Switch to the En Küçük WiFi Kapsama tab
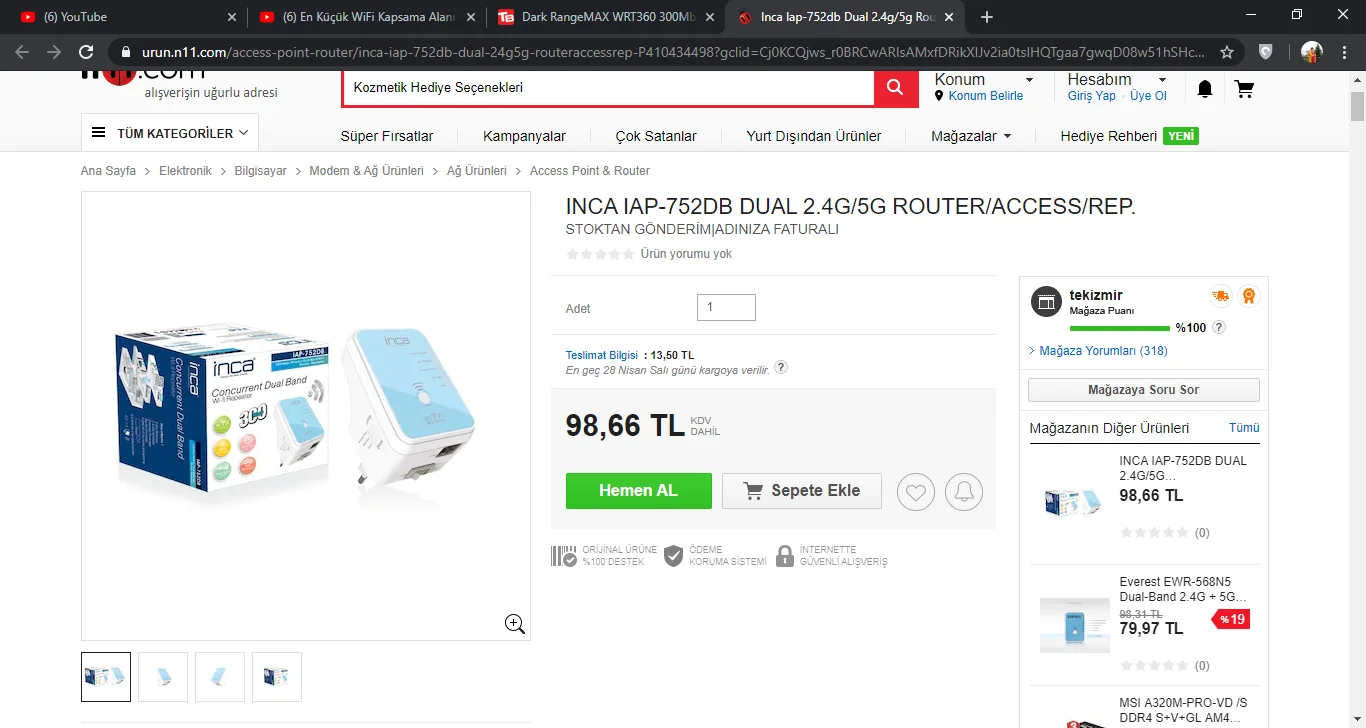This screenshot has height=728, width=1366. tap(367, 17)
